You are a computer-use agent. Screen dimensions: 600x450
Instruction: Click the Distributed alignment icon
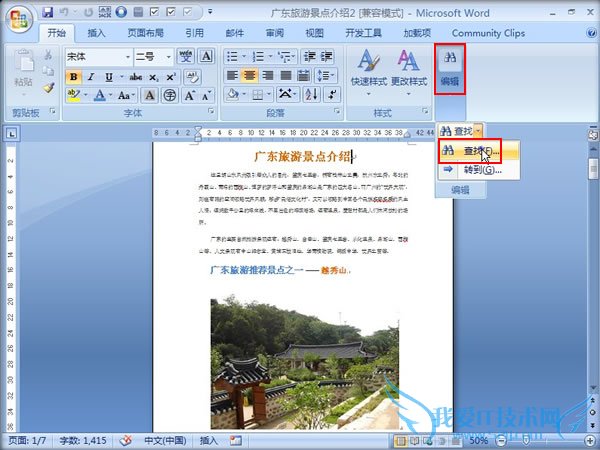pyautogui.click(x=303, y=75)
